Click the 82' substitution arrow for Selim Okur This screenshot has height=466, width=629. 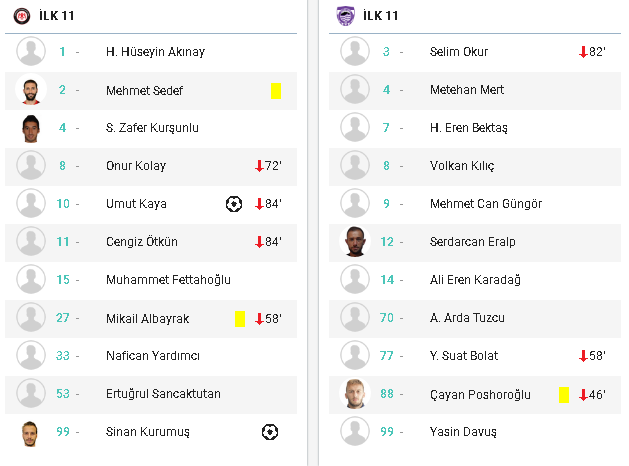coord(583,52)
